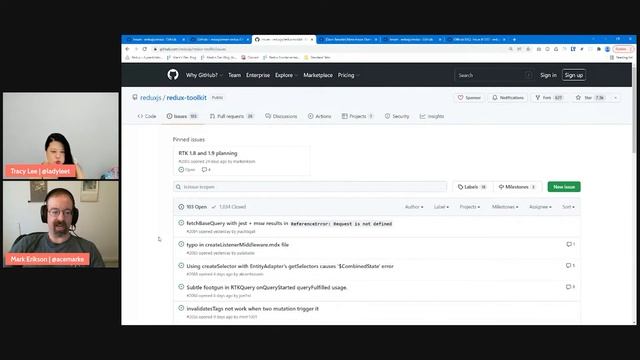Open the fetchBaseQuery with jest issue
The height and width of the screenshot is (360, 640).
289,224
